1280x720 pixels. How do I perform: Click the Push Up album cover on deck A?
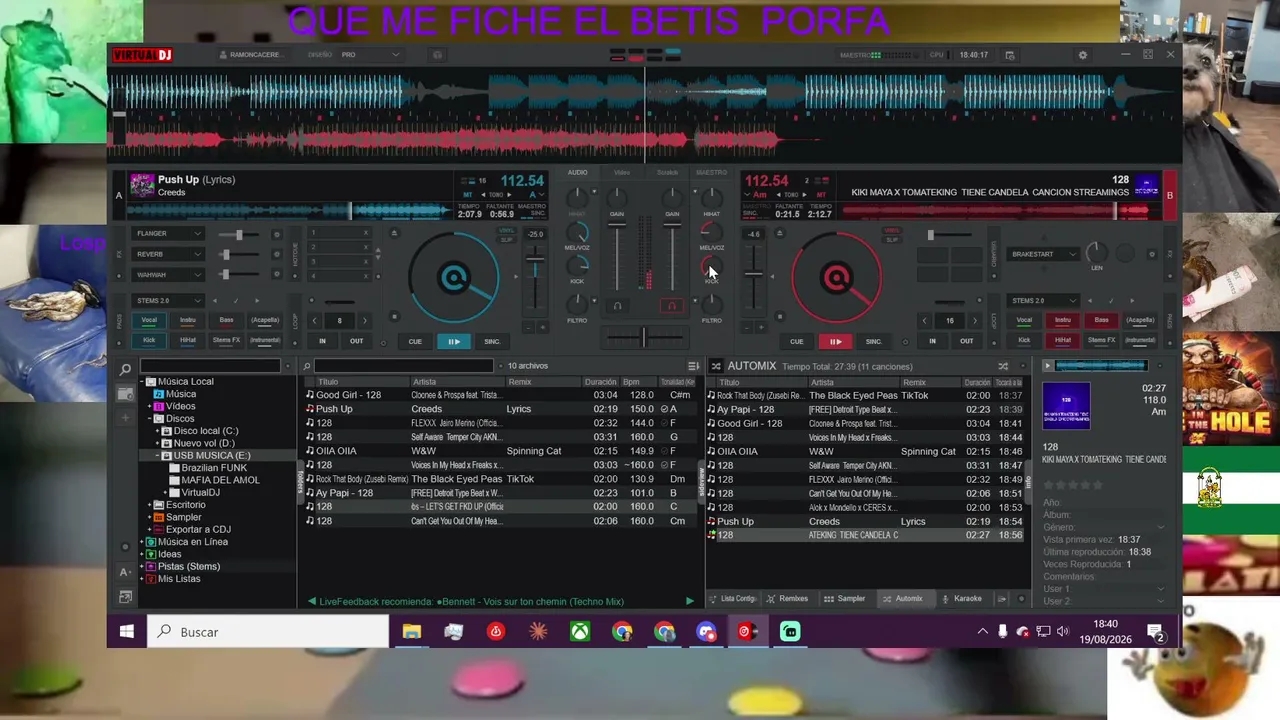pos(142,185)
